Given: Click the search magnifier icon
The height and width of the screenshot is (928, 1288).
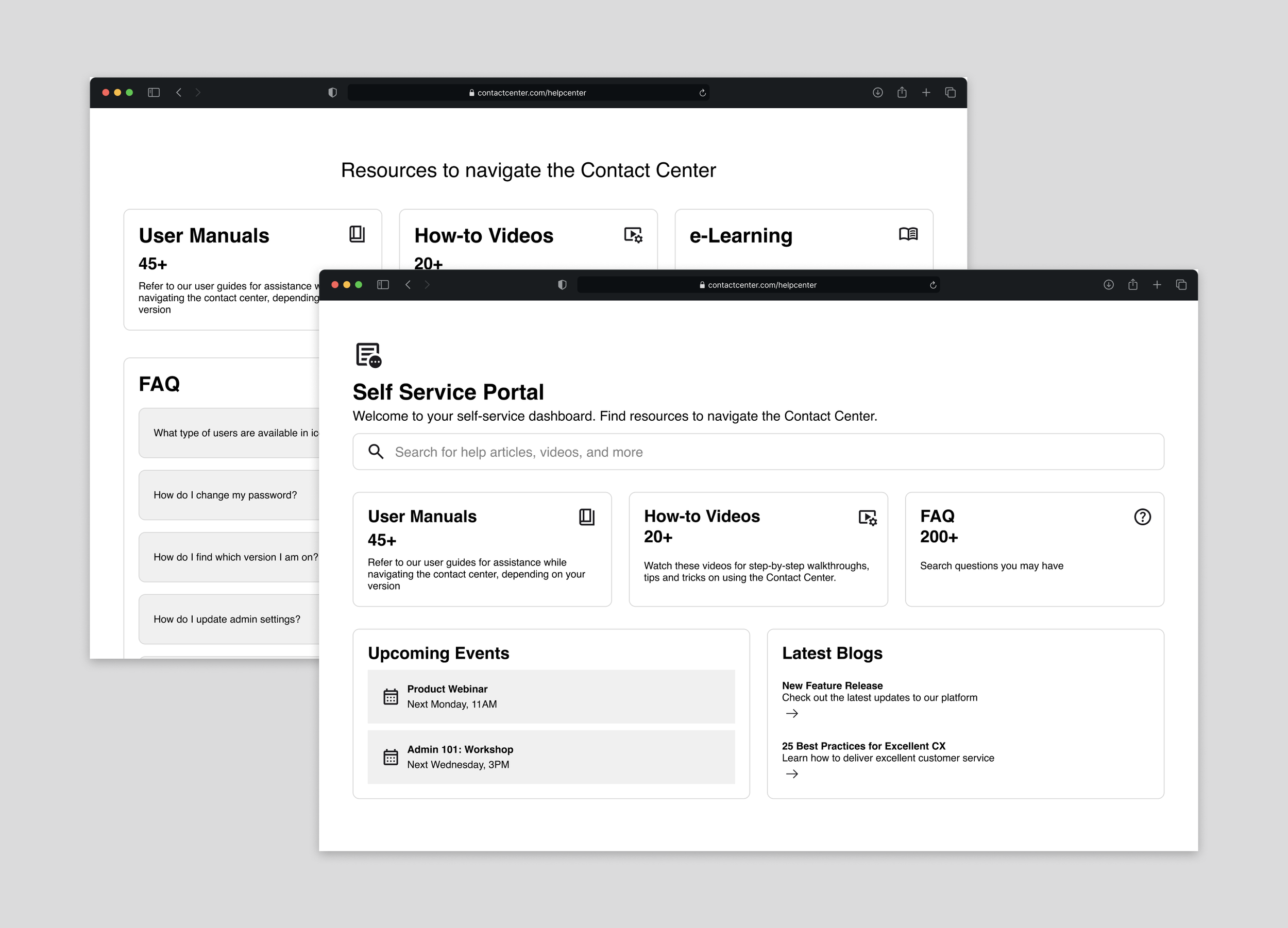Looking at the screenshot, I should pyautogui.click(x=376, y=452).
